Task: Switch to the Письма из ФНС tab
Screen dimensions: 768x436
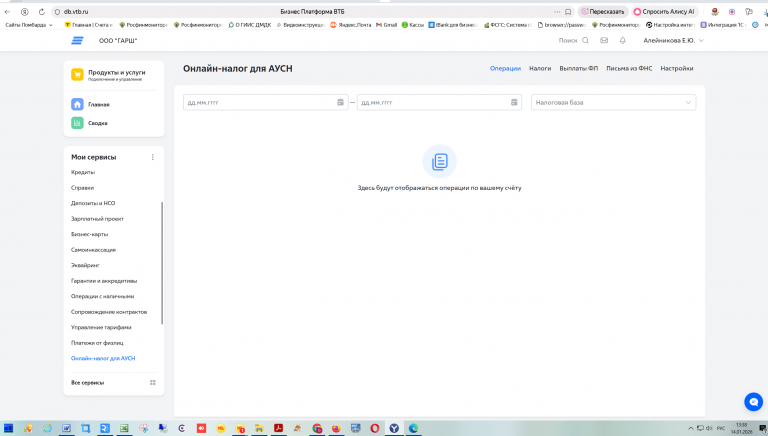Action: click(x=629, y=69)
